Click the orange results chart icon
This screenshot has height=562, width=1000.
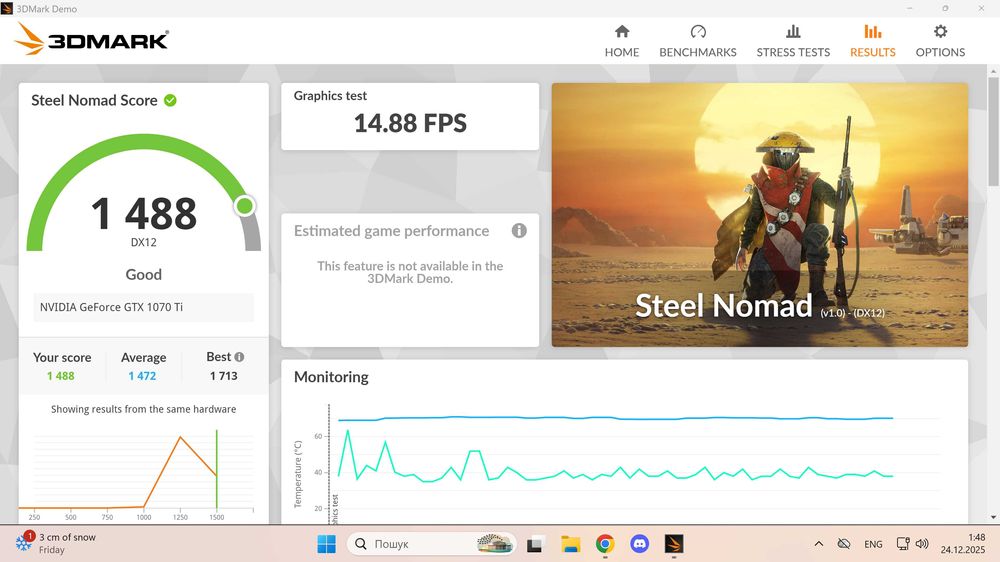(x=872, y=31)
